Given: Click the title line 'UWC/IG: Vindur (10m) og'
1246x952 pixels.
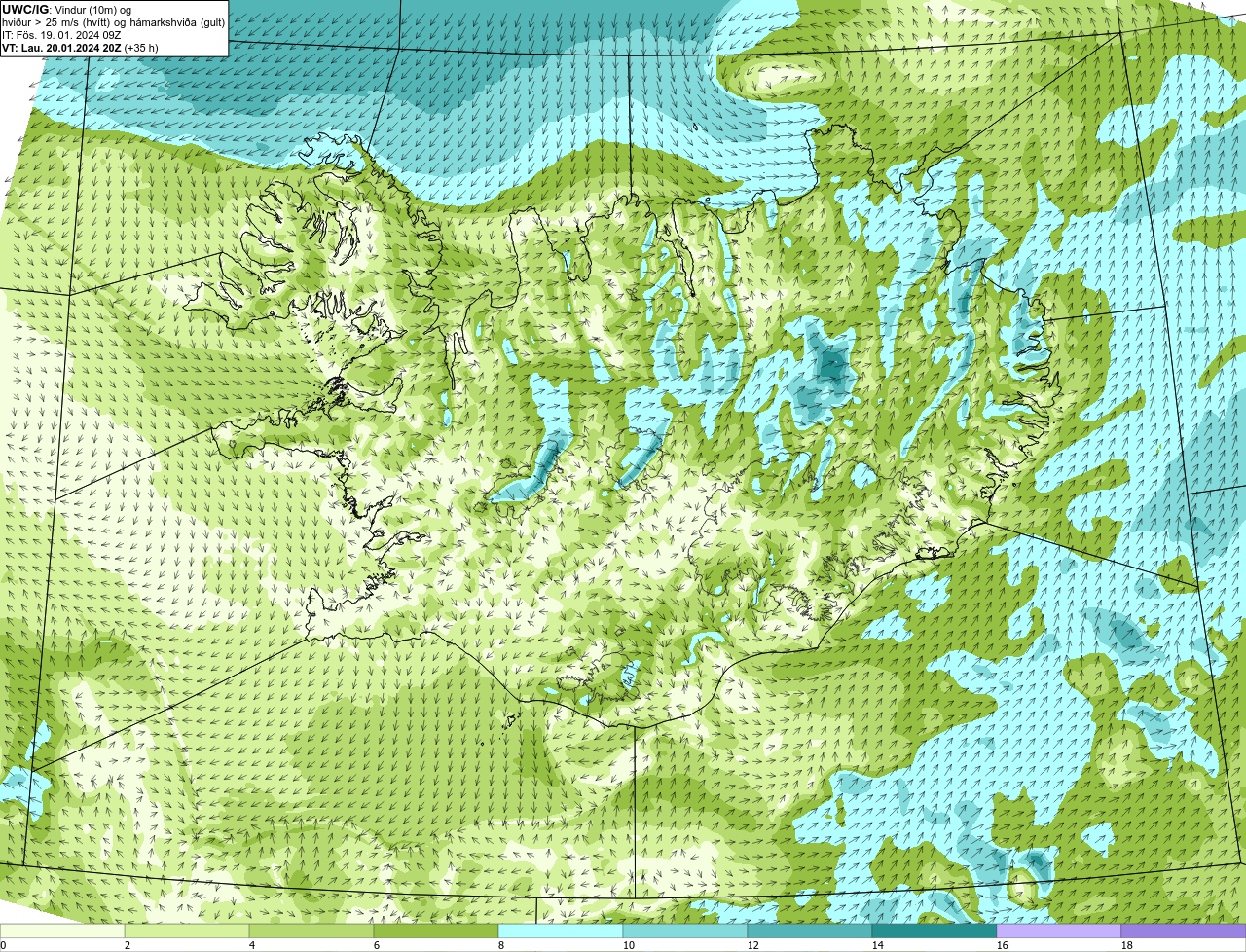Looking at the screenshot, I should [x=66, y=10].
